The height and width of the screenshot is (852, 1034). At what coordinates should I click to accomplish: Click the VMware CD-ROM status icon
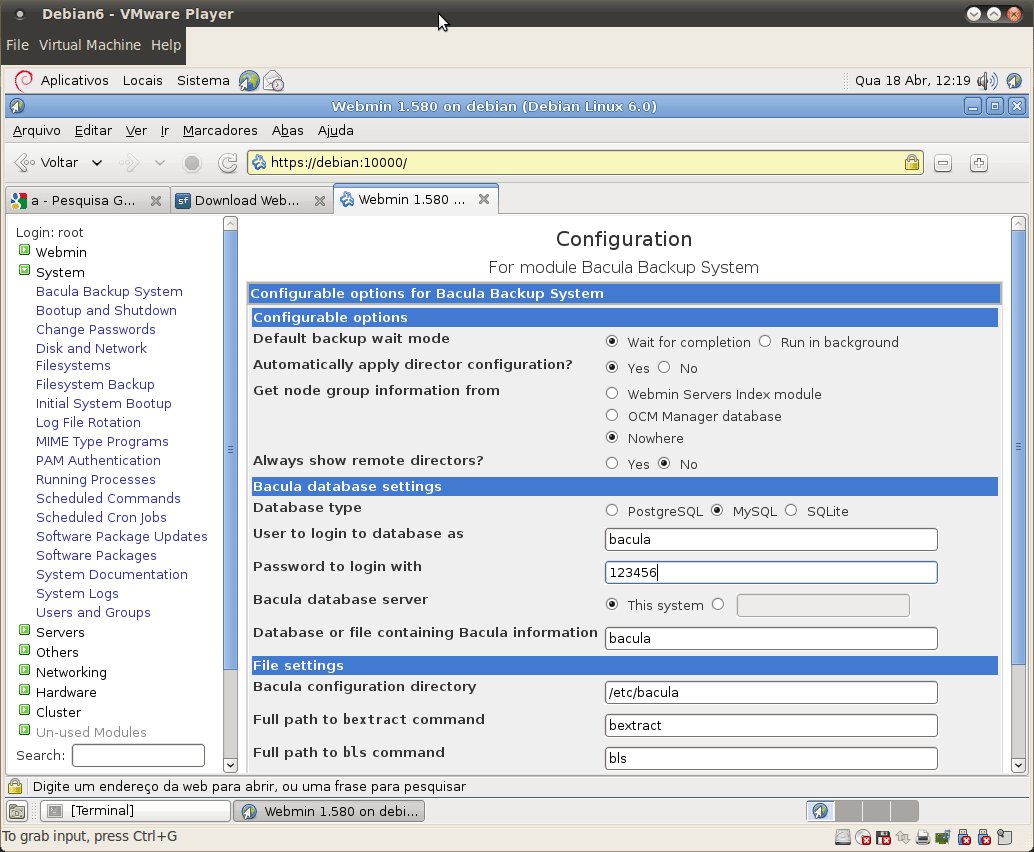click(x=863, y=837)
